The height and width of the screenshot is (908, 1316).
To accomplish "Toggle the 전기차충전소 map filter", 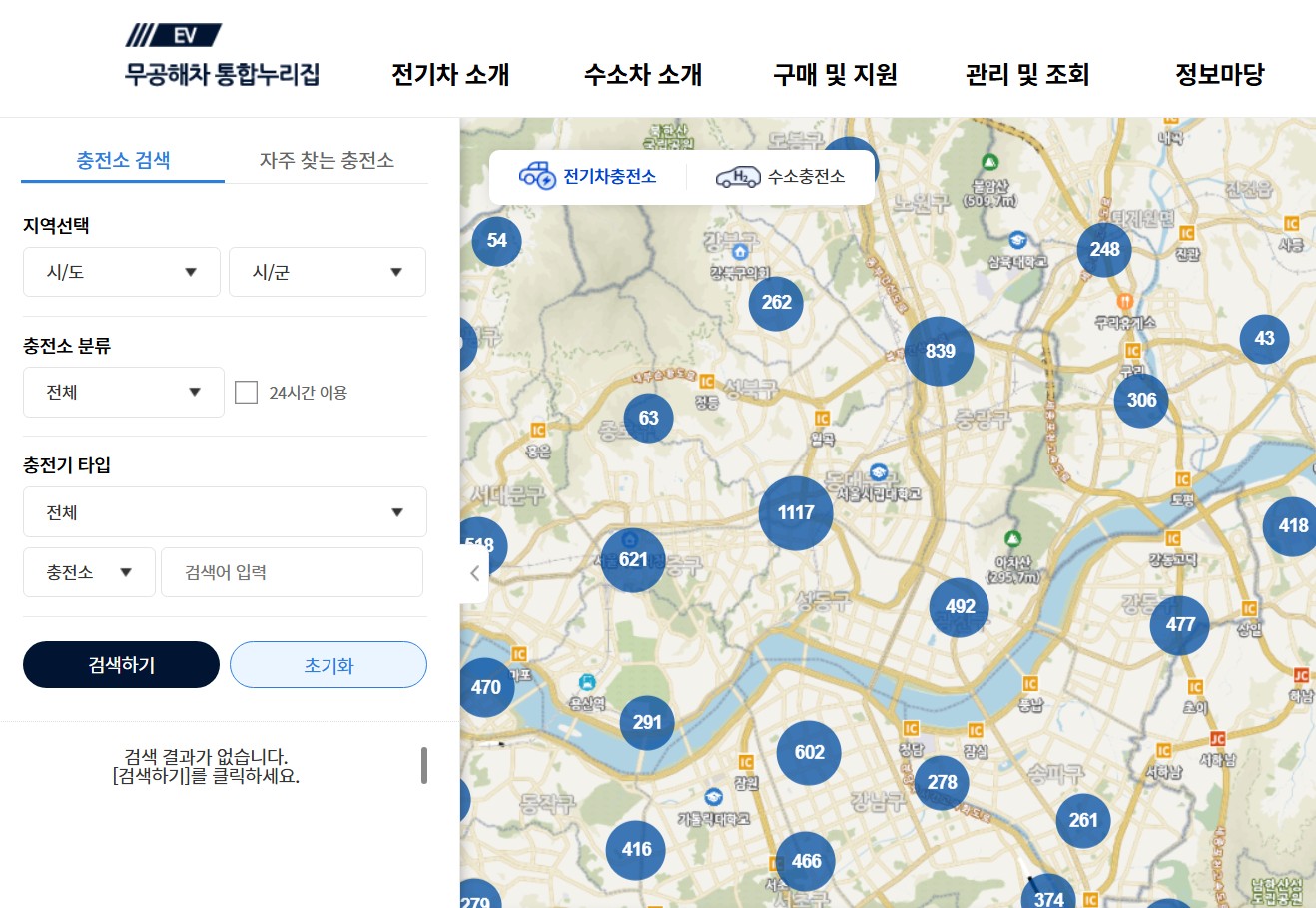I will [587, 176].
